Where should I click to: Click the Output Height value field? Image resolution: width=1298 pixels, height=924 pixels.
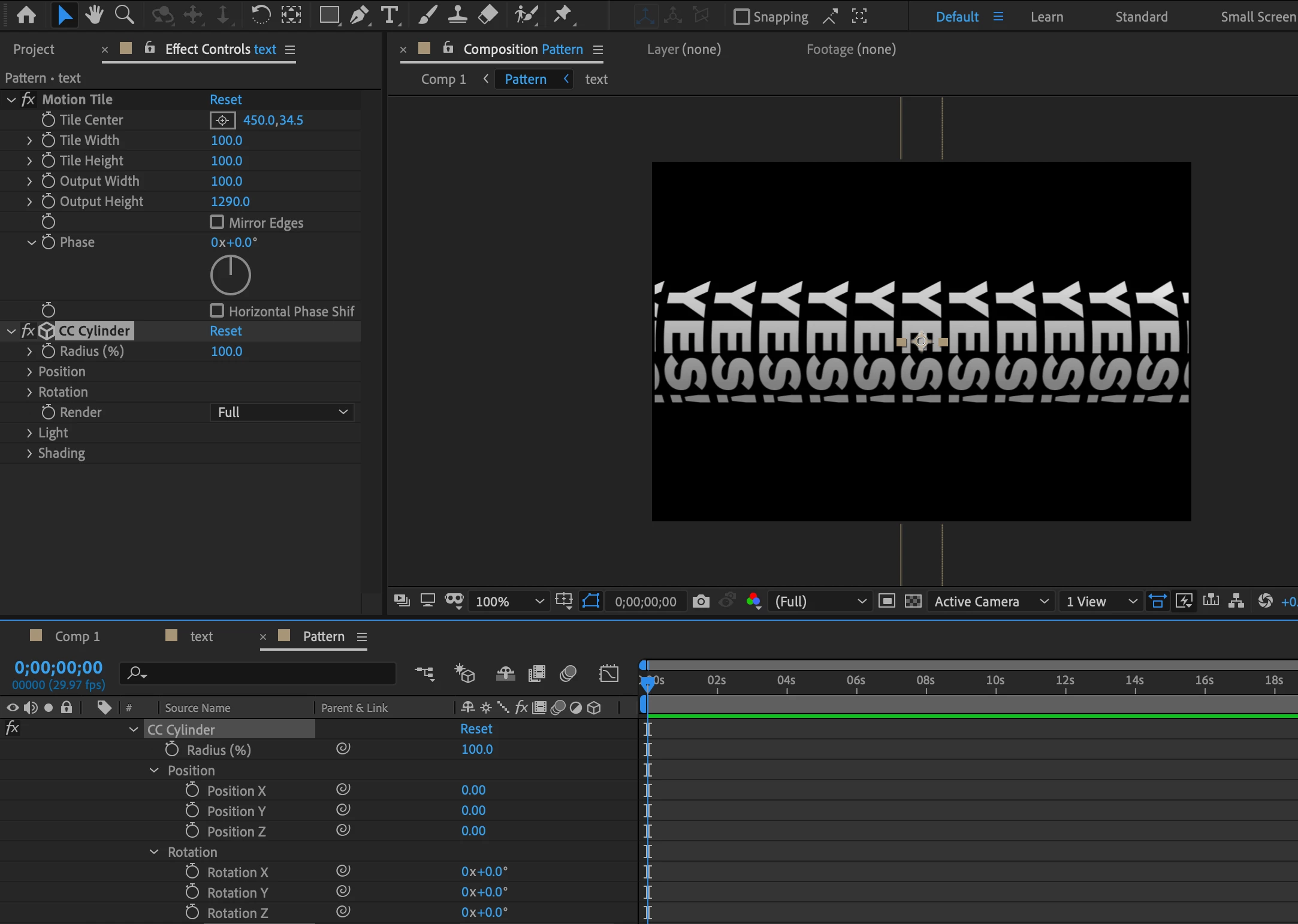pyautogui.click(x=230, y=201)
